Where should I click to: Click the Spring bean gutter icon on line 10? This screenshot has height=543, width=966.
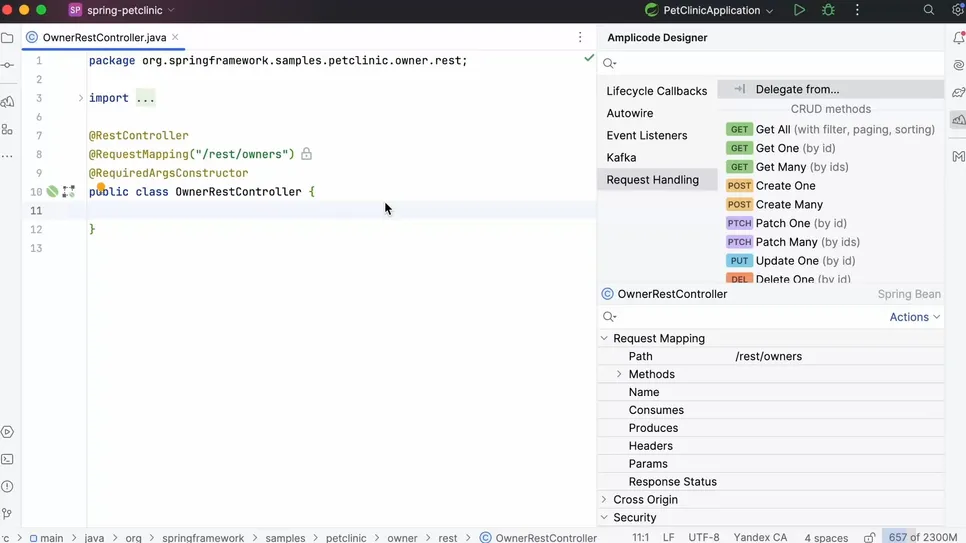(x=52, y=192)
